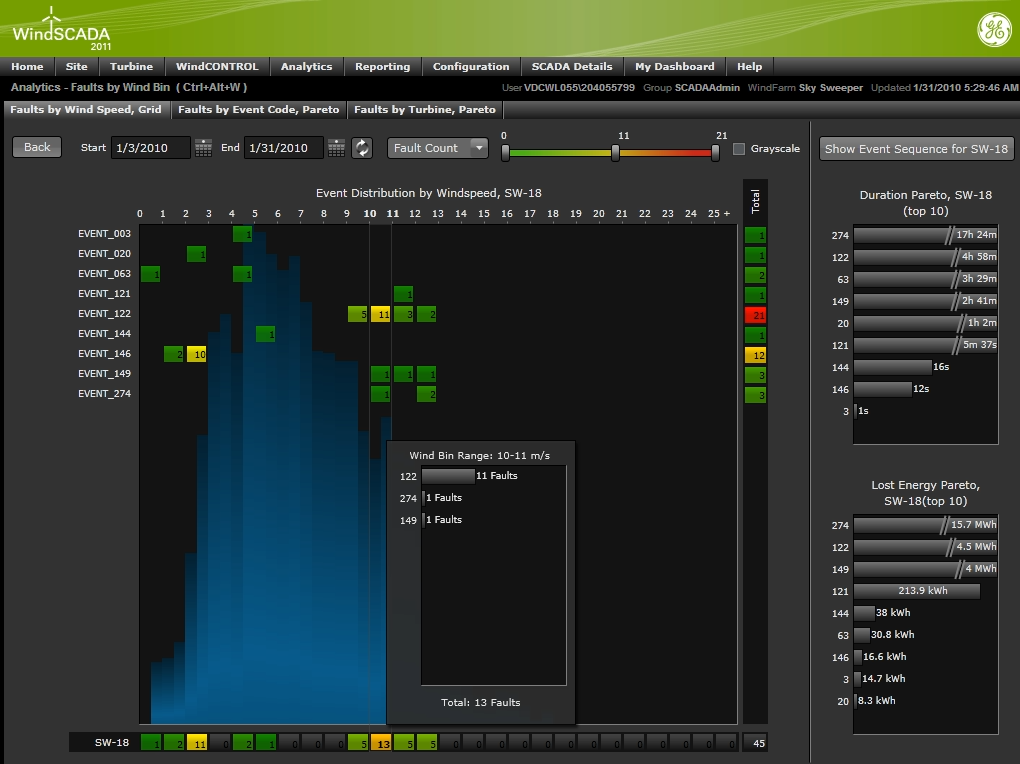Open the End date calendar picker
1020x764 pixels.
coord(336,148)
